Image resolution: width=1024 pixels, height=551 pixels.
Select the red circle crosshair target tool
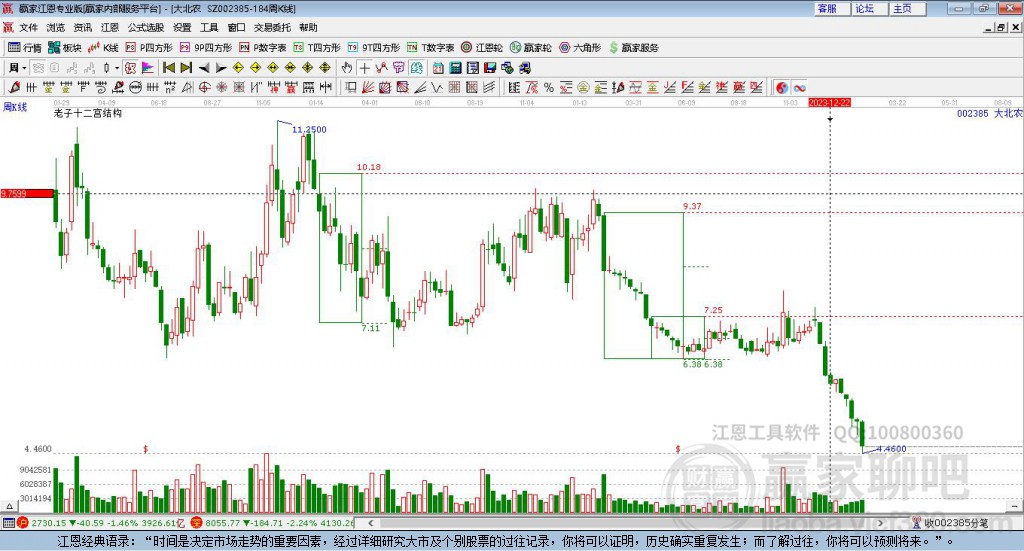click(204, 87)
